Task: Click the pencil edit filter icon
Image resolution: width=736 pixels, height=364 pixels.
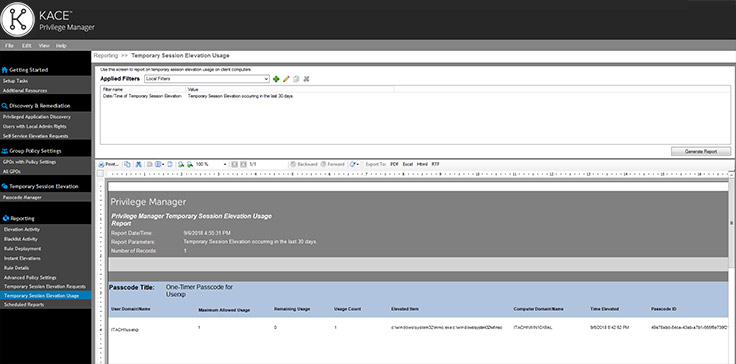Action: click(286, 79)
